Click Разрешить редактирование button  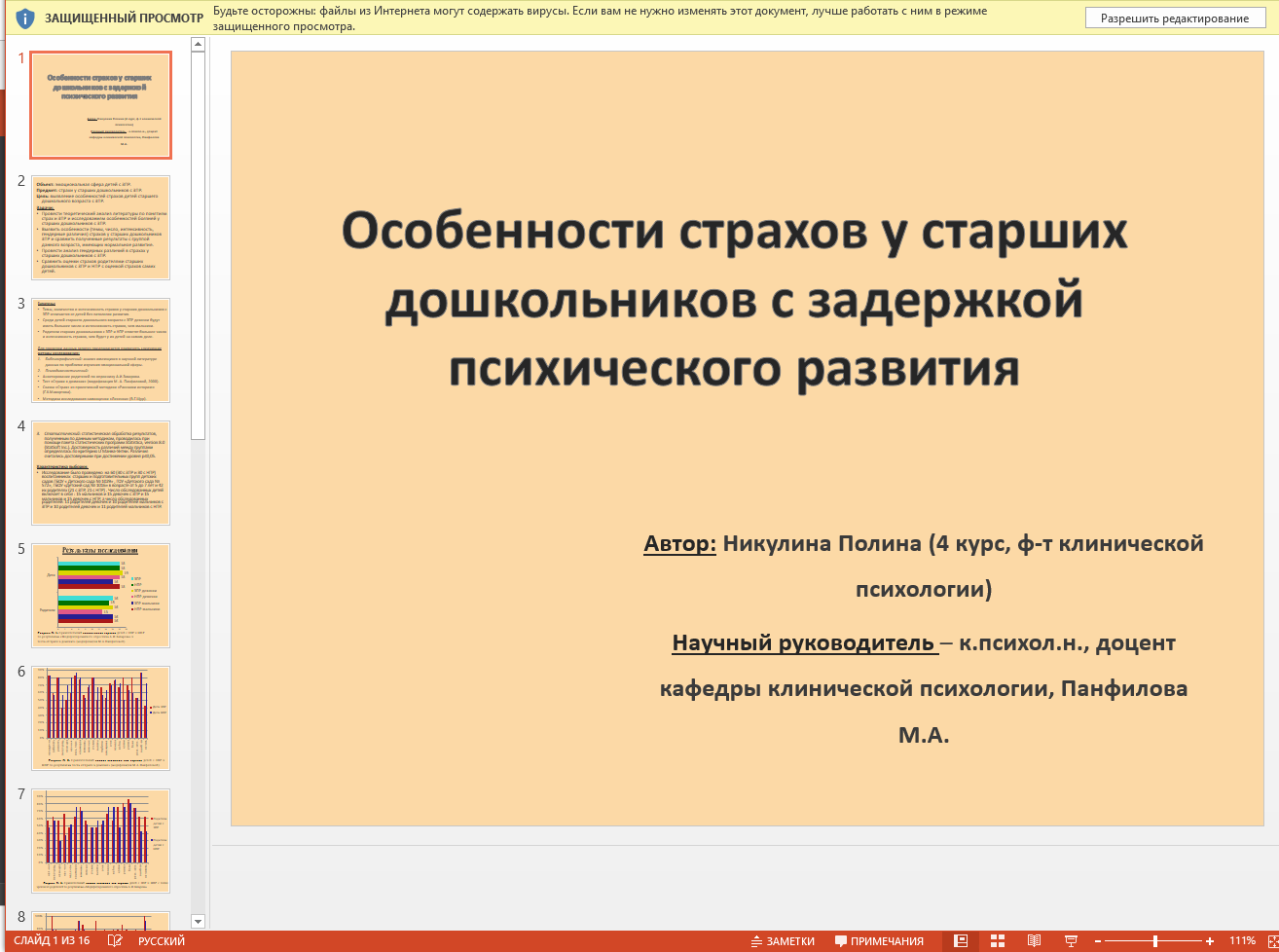pos(1175,18)
